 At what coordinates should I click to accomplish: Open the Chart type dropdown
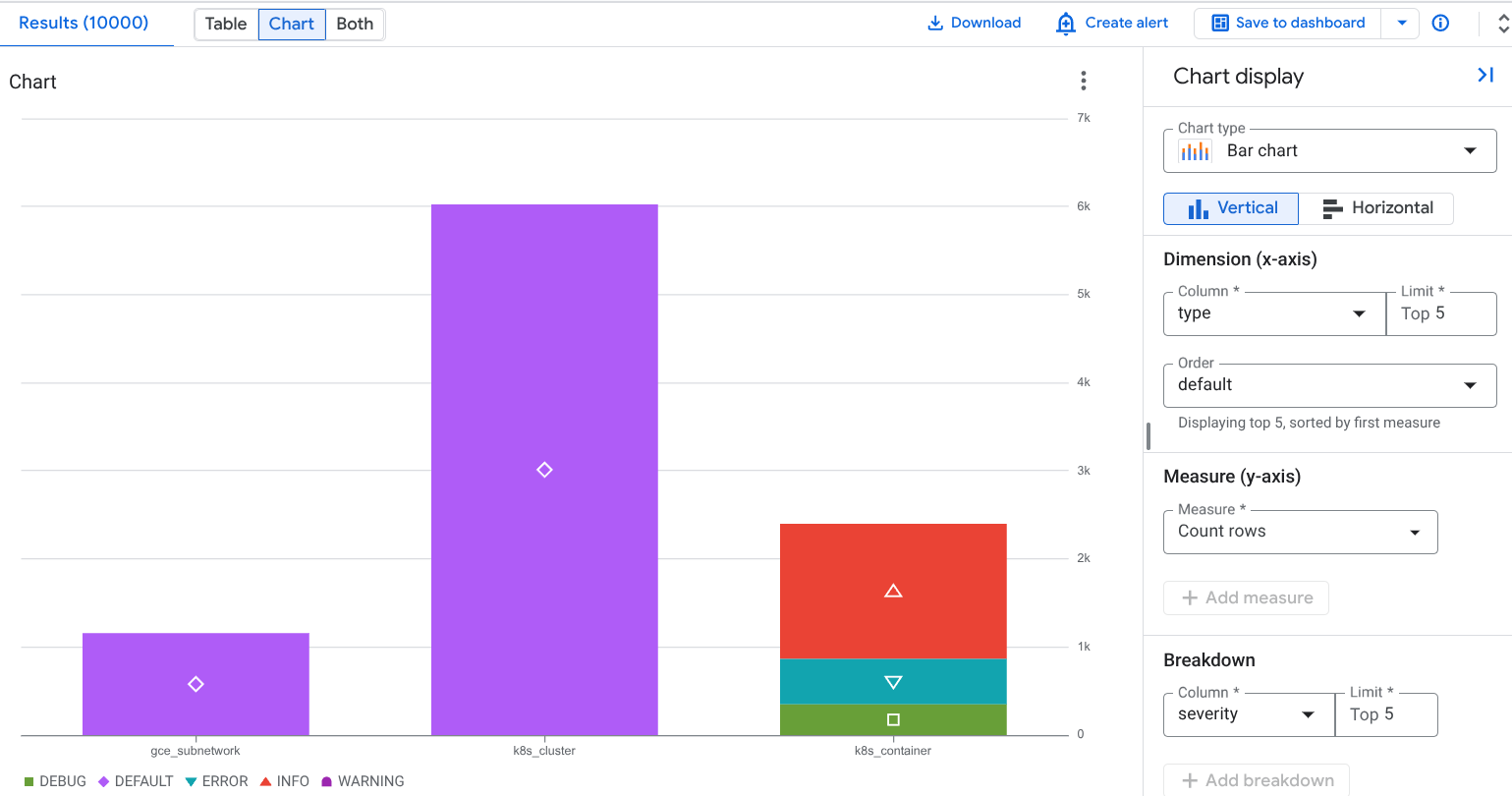pos(1329,151)
